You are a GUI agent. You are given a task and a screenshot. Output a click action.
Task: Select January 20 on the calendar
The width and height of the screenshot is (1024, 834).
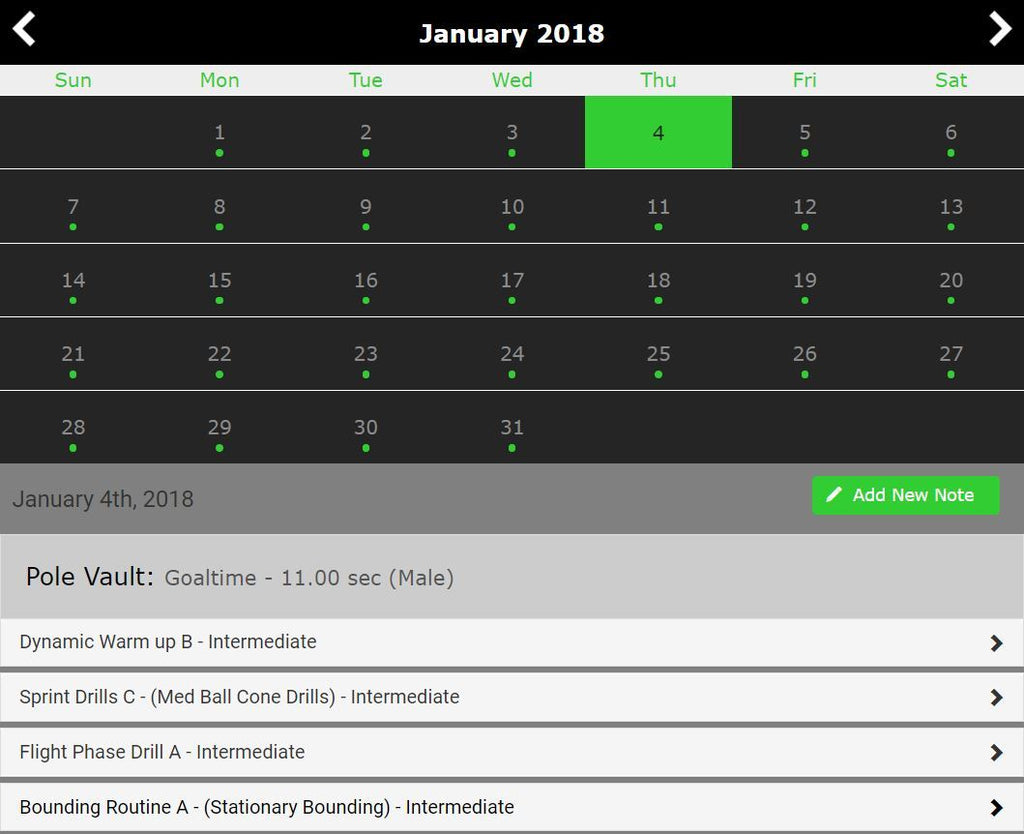pyautogui.click(x=951, y=280)
